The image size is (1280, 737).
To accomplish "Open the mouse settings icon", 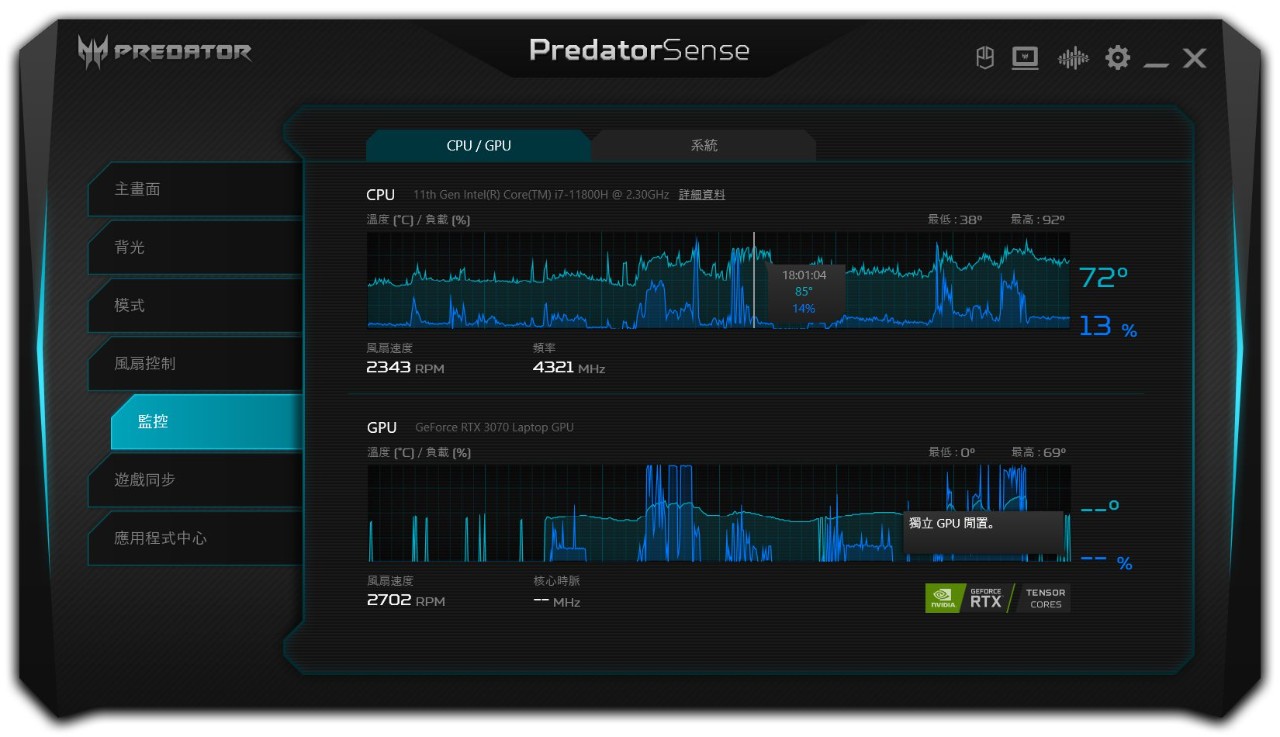I will point(985,58).
